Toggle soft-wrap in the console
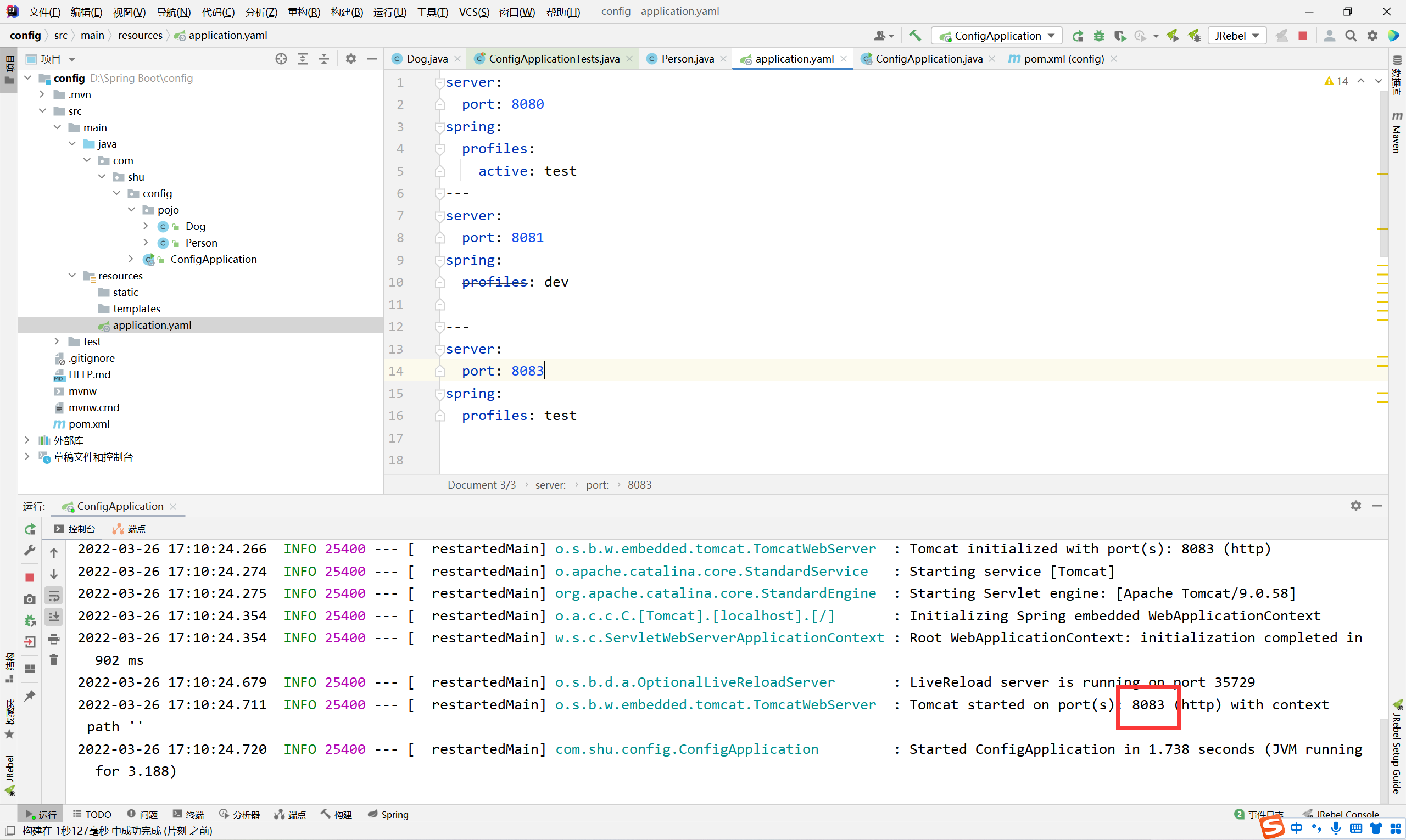Screen dimensions: 1406x840 (x=54, y=596)
